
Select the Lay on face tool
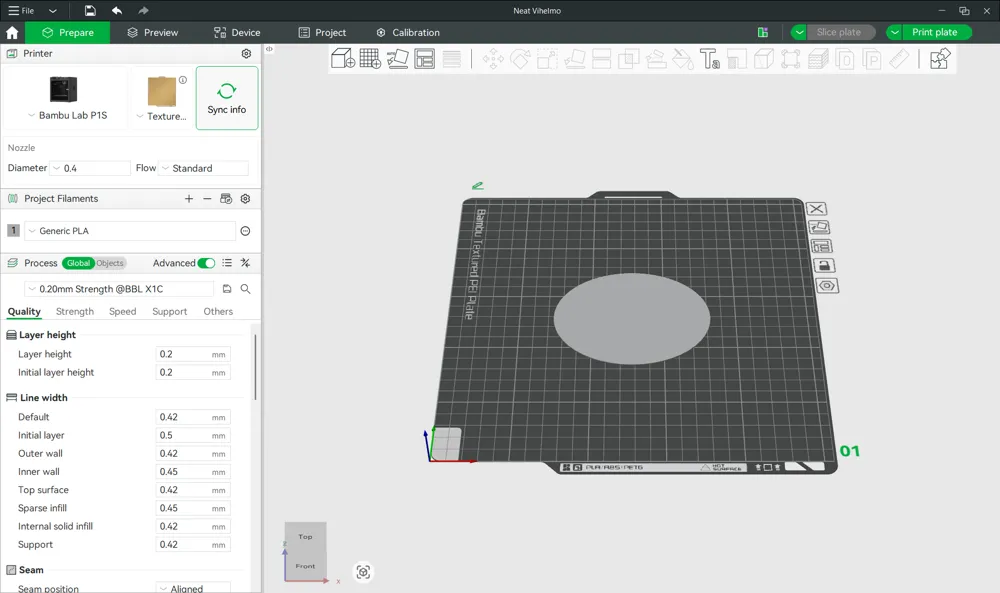(x=575, y=59)
